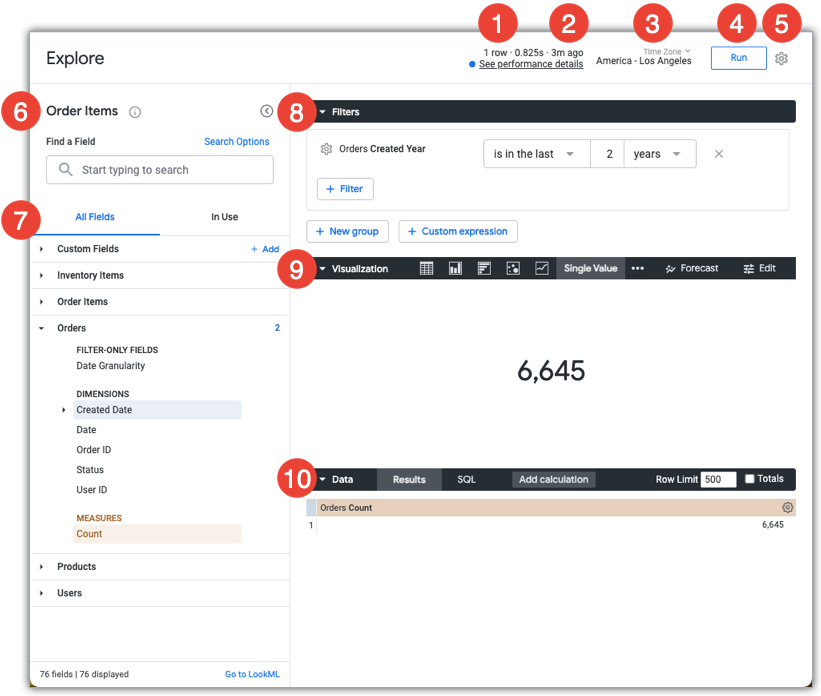Open See performance details link

coord(530,64)
